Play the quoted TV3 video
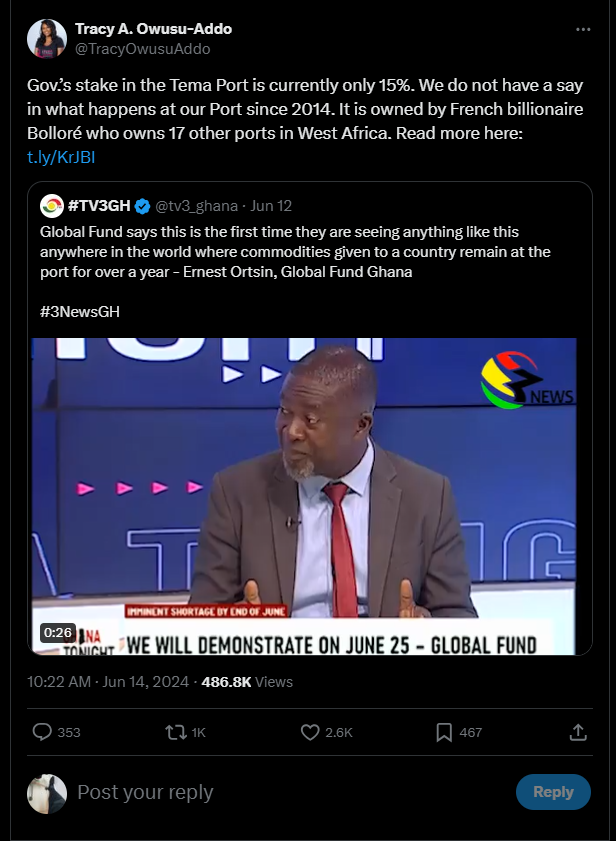The width and height of the screenshot is (616, 841). (304, 496)
